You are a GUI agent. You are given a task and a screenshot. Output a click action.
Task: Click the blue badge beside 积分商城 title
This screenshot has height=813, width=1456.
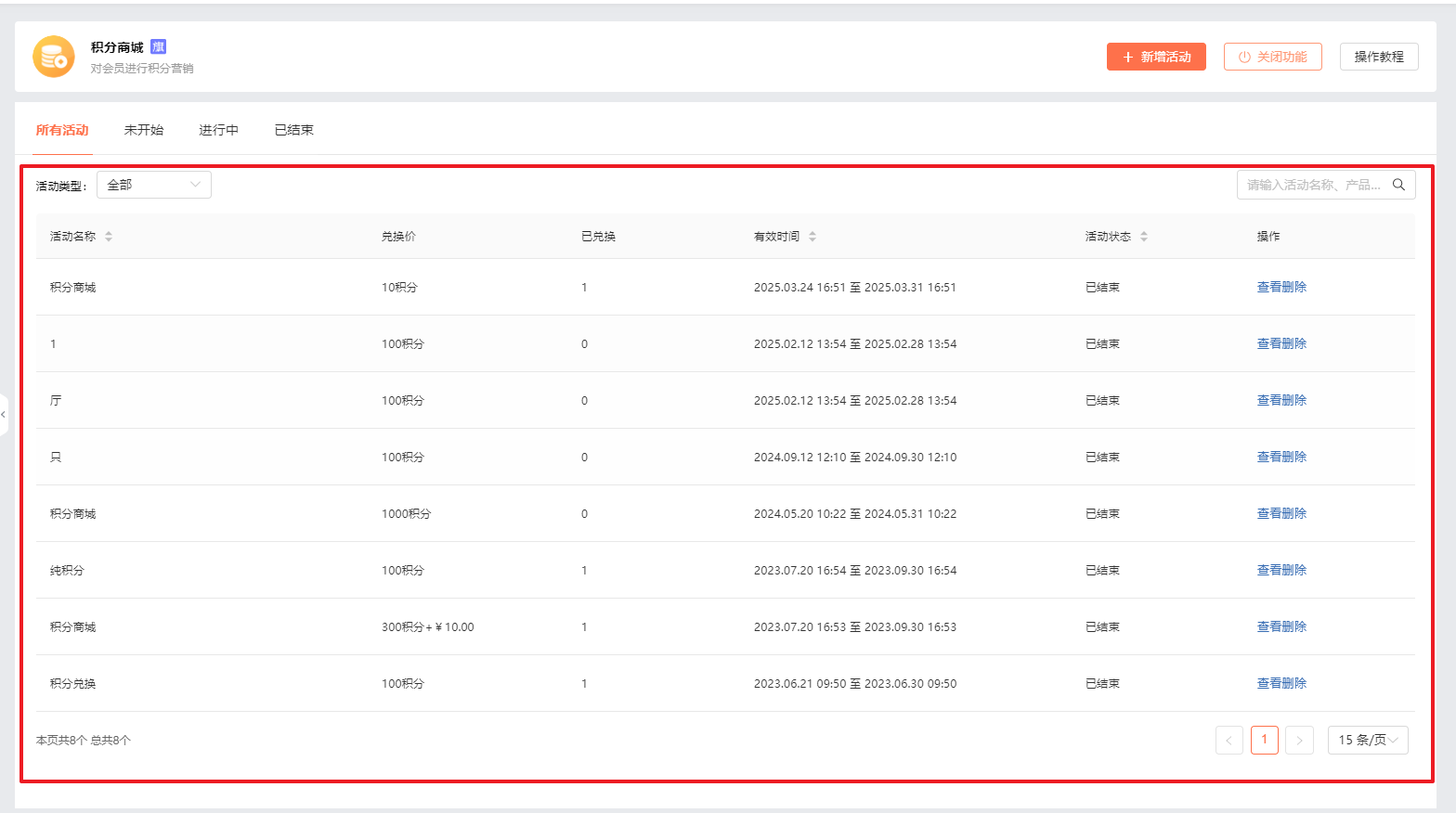pyautogui.click(x=158, y=46)
